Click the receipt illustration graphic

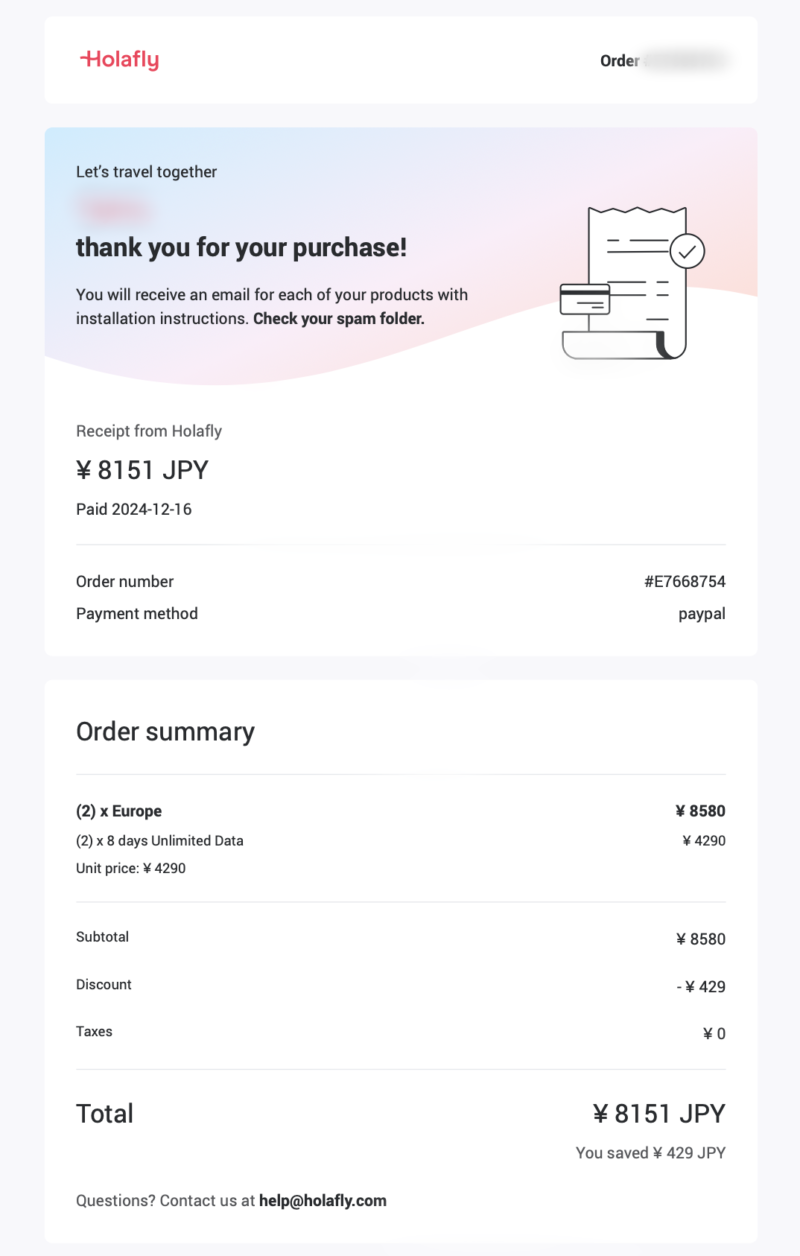[x=633, y=282]
